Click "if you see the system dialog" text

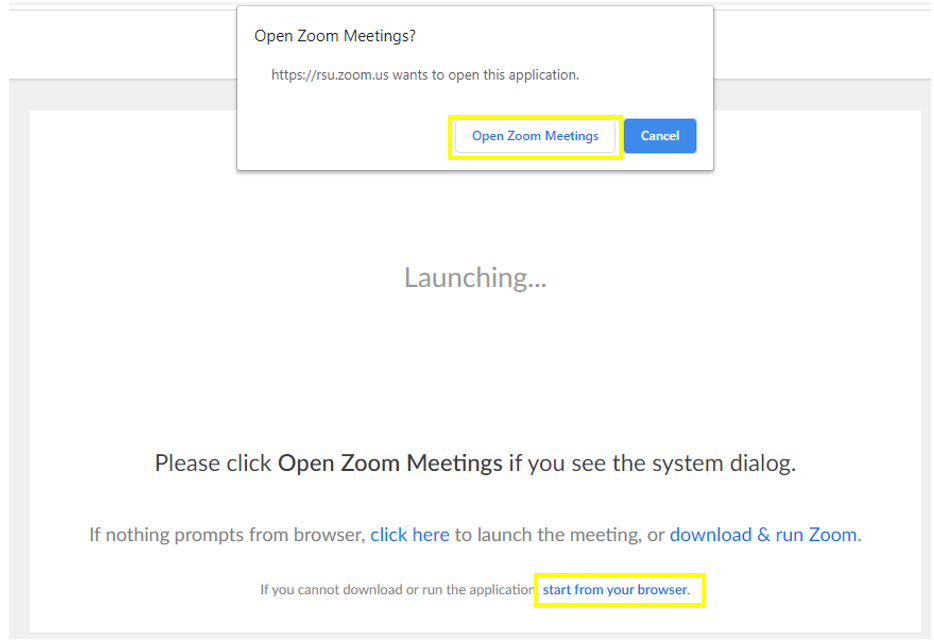(660, 464)
